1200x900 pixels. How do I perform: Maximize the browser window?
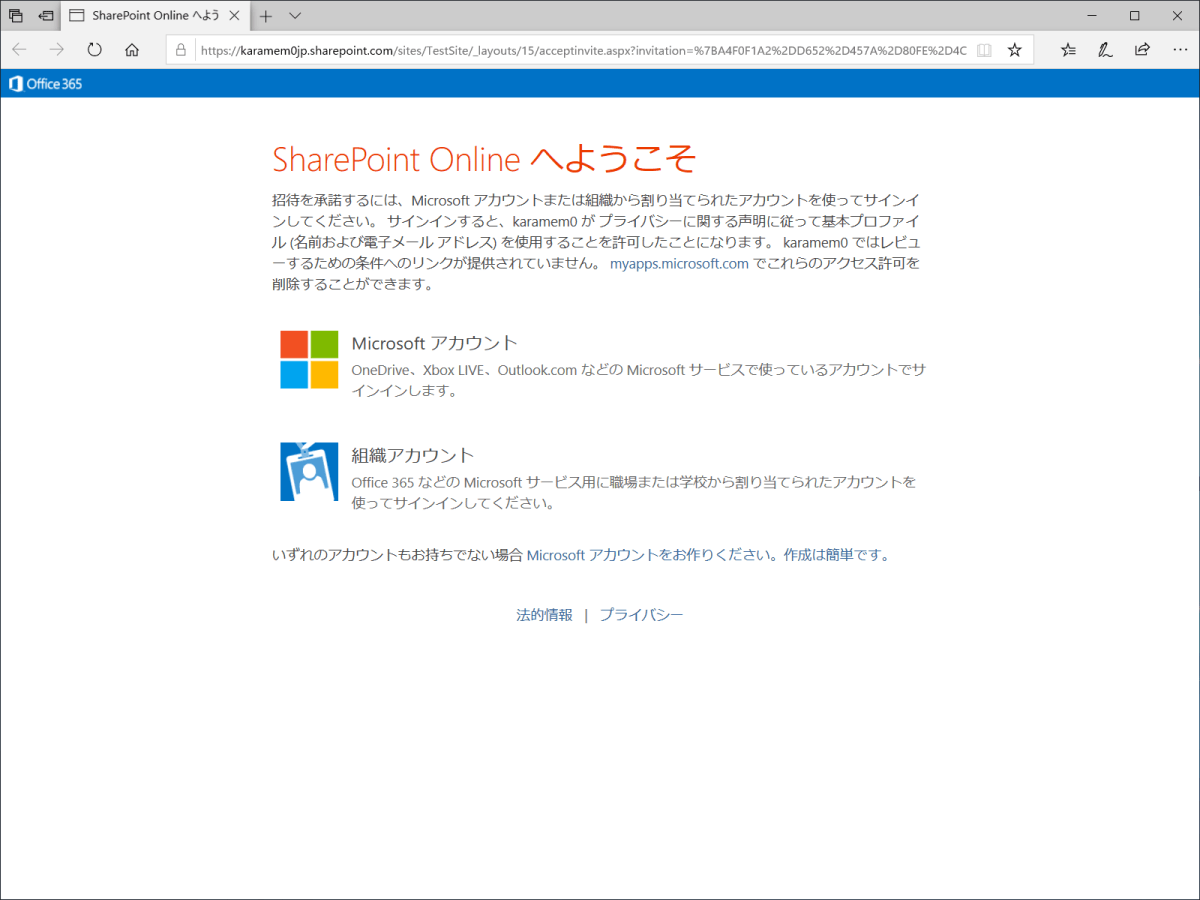tap(1134, 16)
